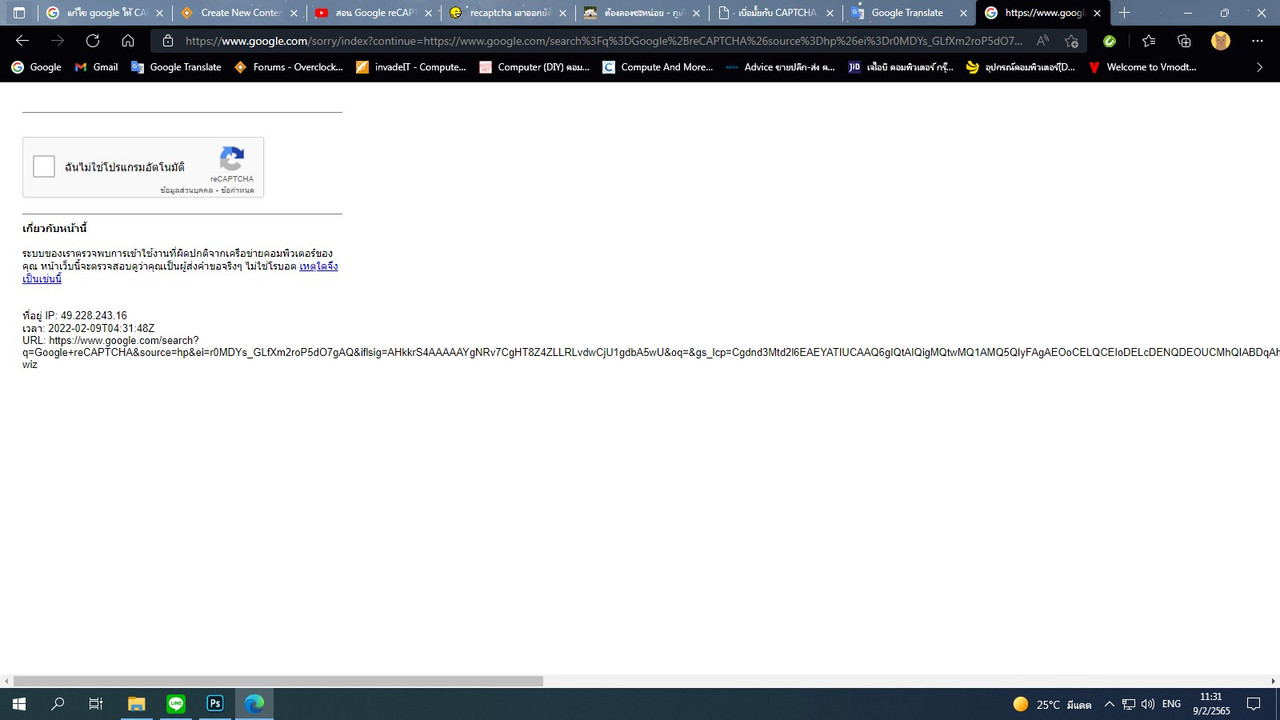Show more bookmarks with overflow chevron
The height and width of the screenshot is (720, 1280).
(1259, 67)
